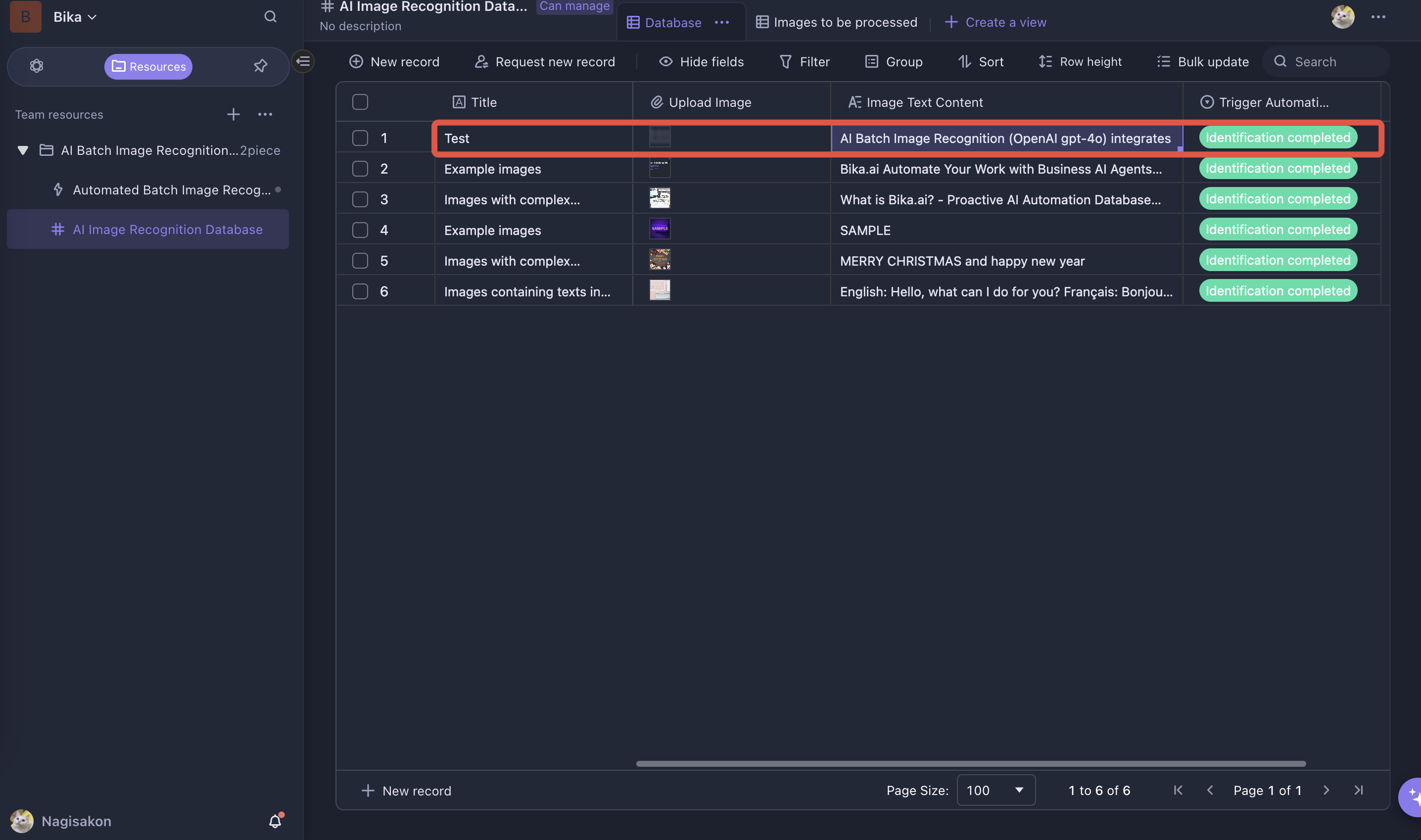The height and width of the screenshot is (840, 1421).
Task: Open the top-right more options menu
Action: click(x=1378, y=17)
